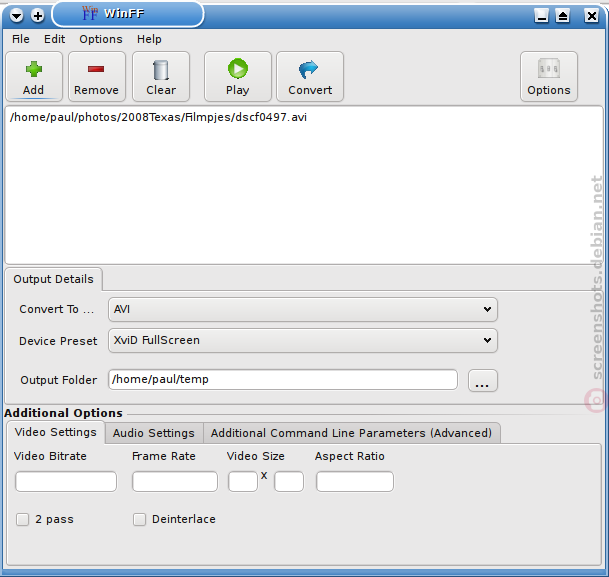Clear the file list
Viewport: 609px width, 577px height.
[x=161, y=76]
